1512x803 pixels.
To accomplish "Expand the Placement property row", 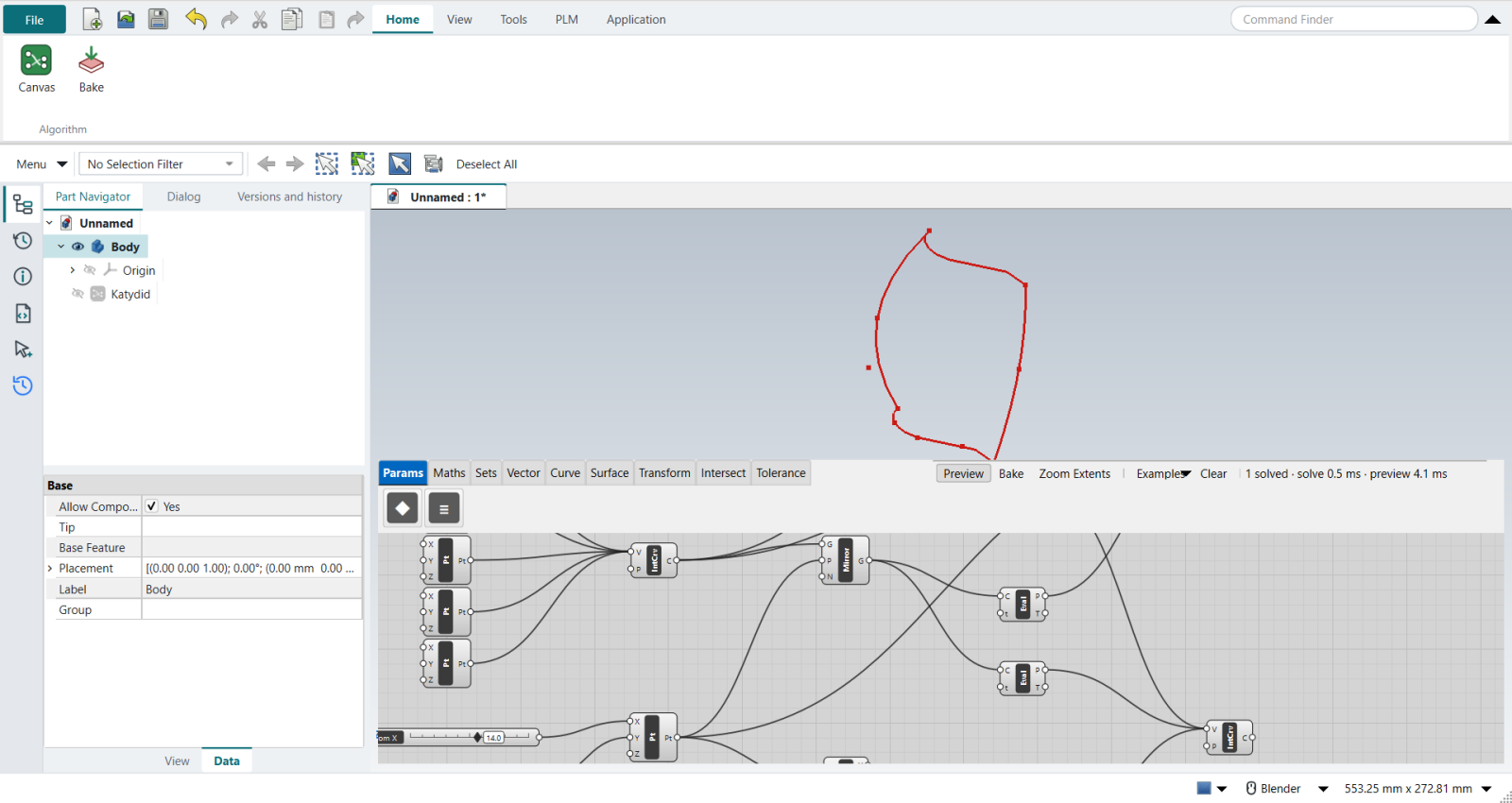I will [50, 569].
